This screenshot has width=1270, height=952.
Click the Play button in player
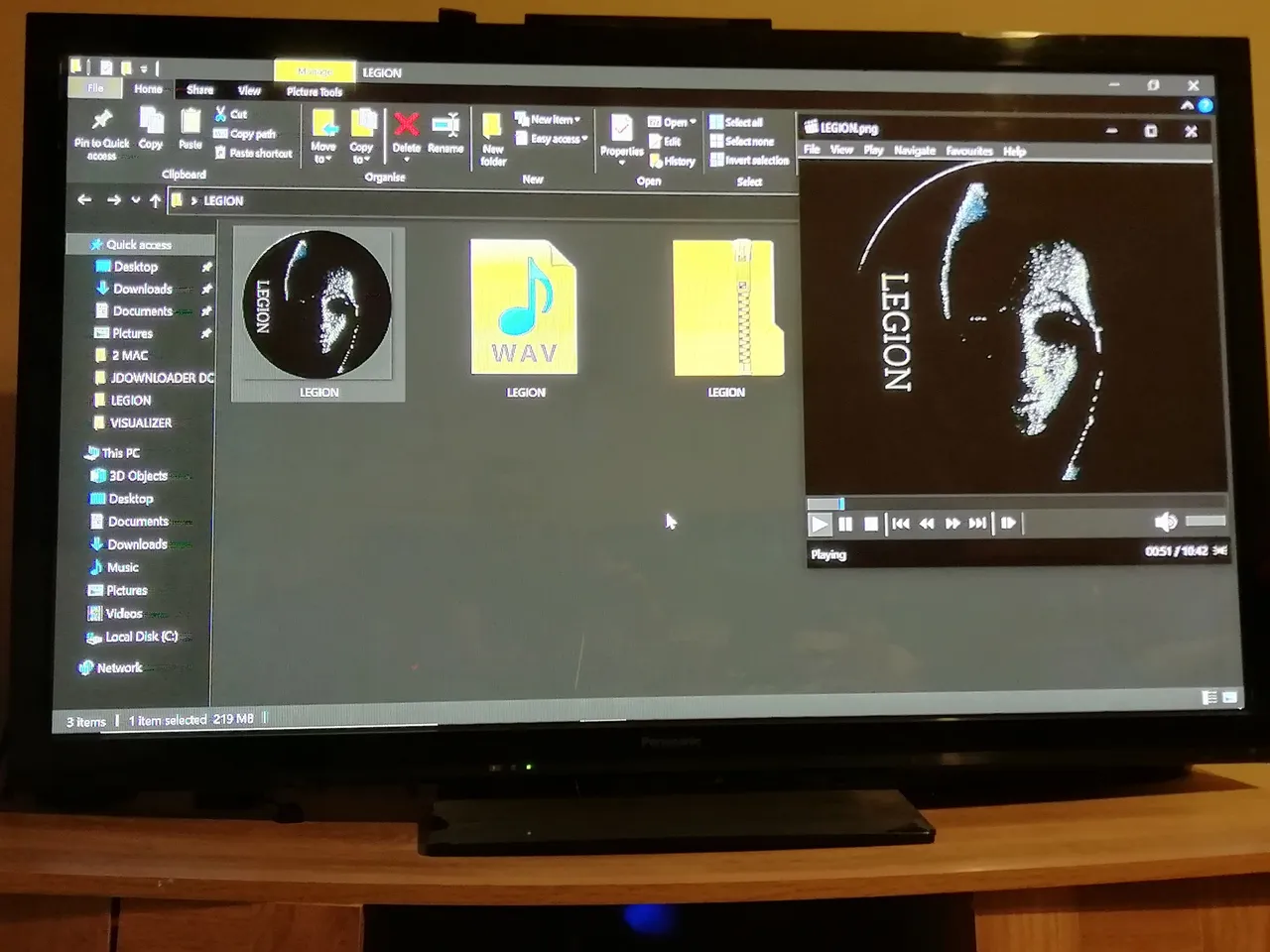pos(819,524)
